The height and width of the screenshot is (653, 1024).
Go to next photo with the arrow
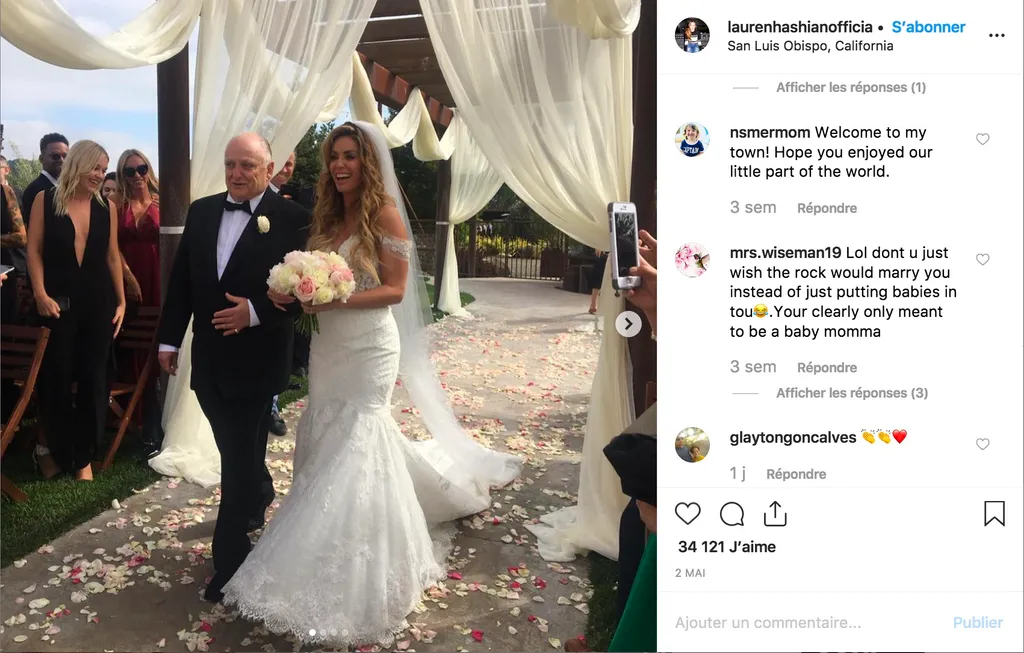628,324
